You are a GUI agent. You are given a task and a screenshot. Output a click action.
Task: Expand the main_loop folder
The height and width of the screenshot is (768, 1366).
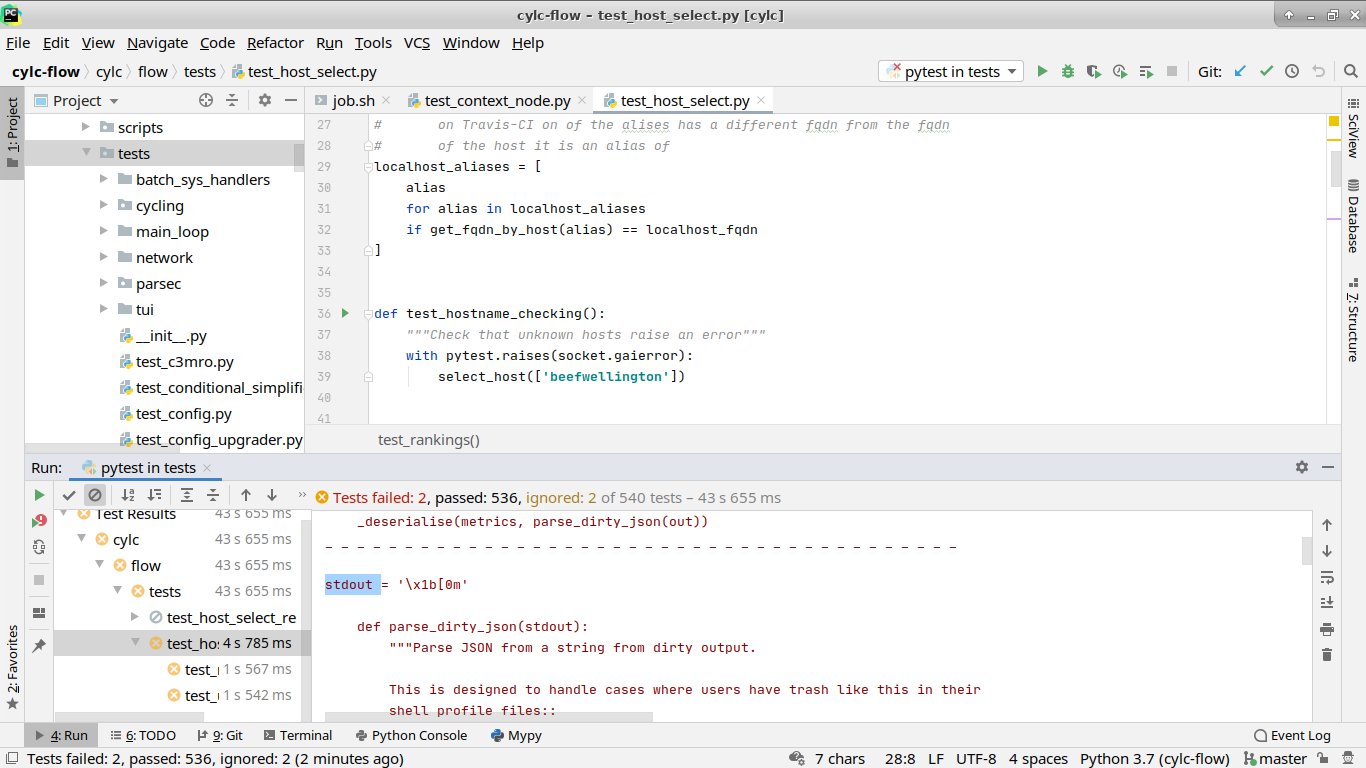click(104, 231)
